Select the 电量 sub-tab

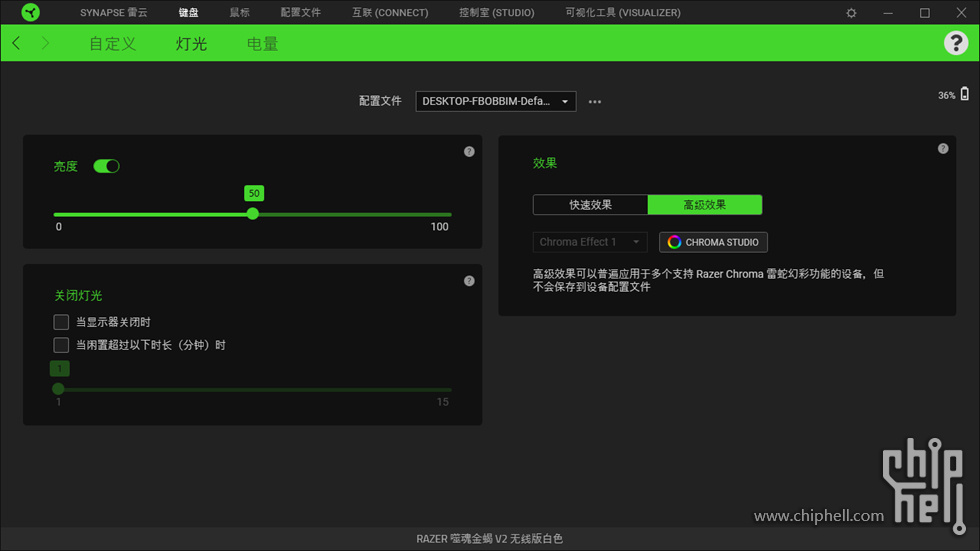pos(262,44)
